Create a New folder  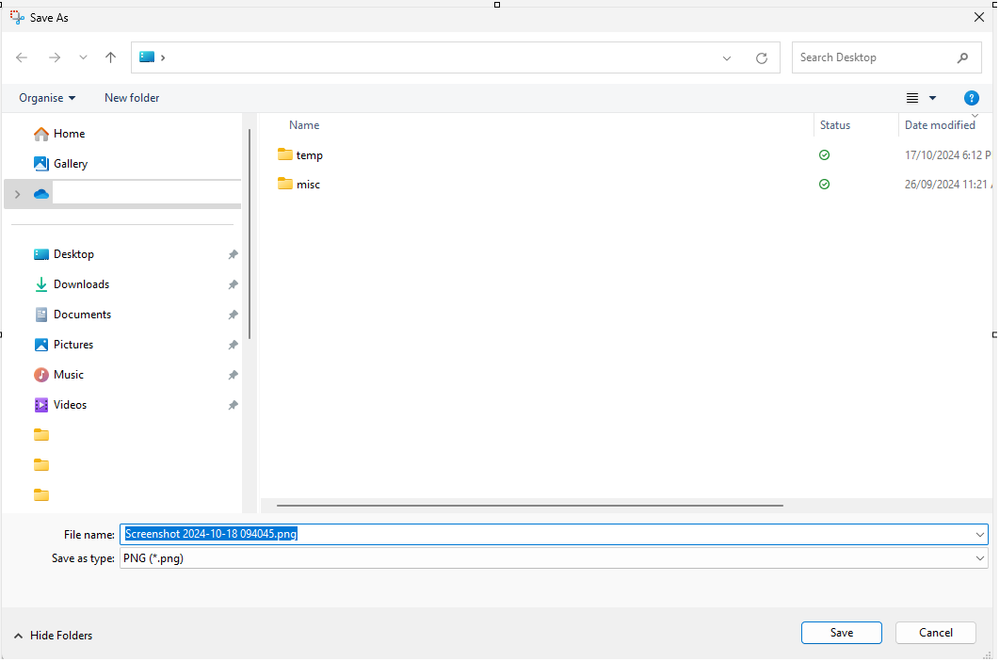click(x=132, y=97)
